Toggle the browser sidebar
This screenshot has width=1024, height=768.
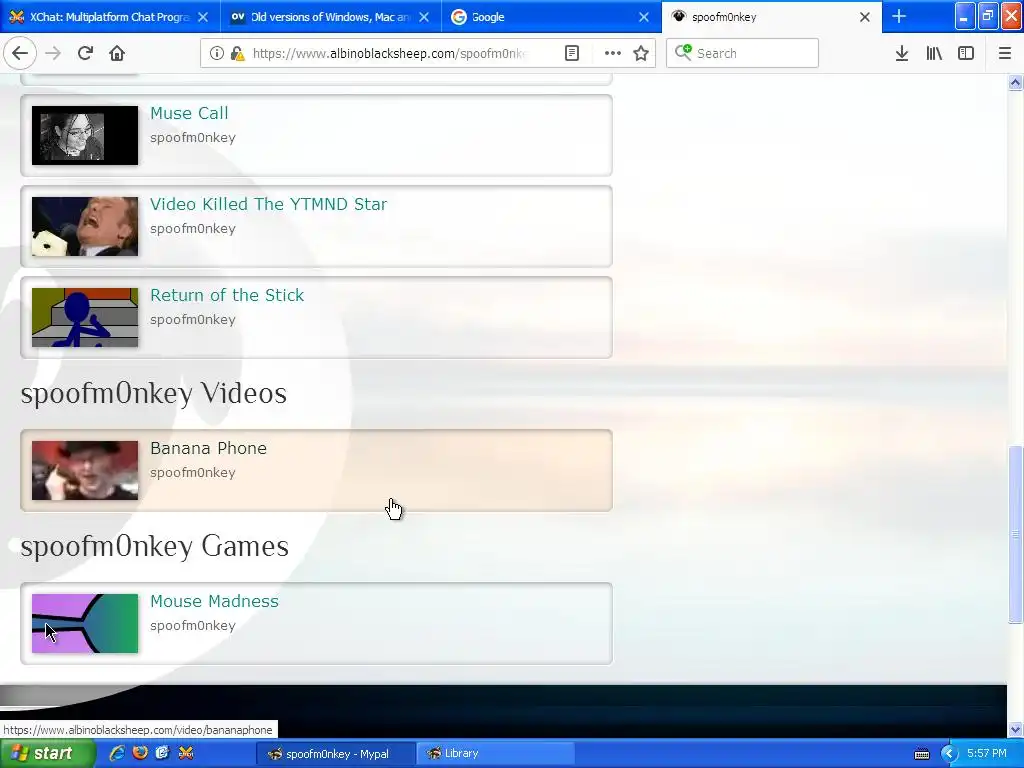pyautogui.click(x=966, y=53)
